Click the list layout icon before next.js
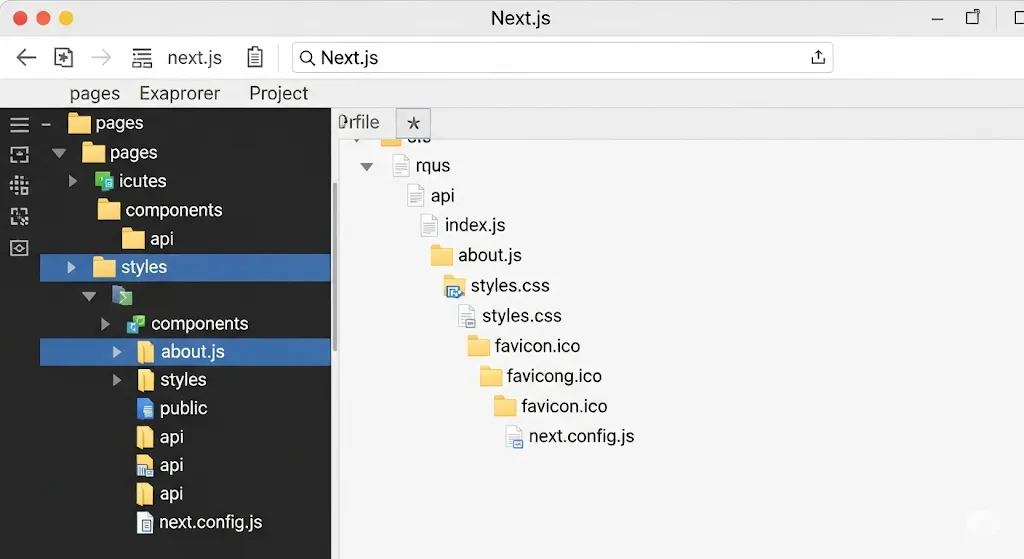The width and height of the screenshot is (1024, 559). click(142, 57)
